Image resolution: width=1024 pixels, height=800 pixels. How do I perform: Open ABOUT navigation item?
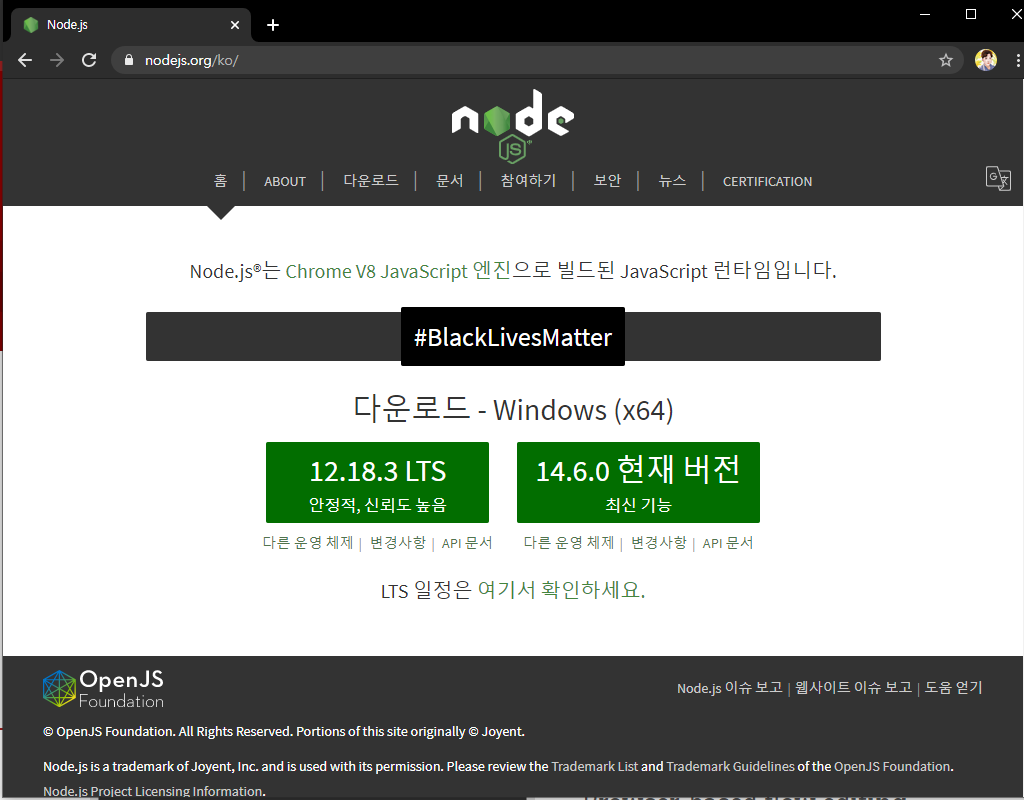tap(285, 182)
